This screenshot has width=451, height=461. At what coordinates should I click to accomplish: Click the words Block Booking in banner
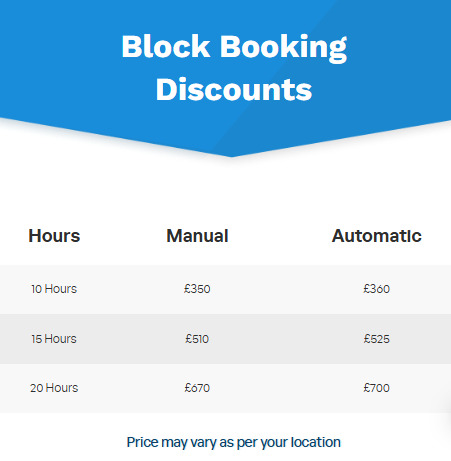coord(234,47)
